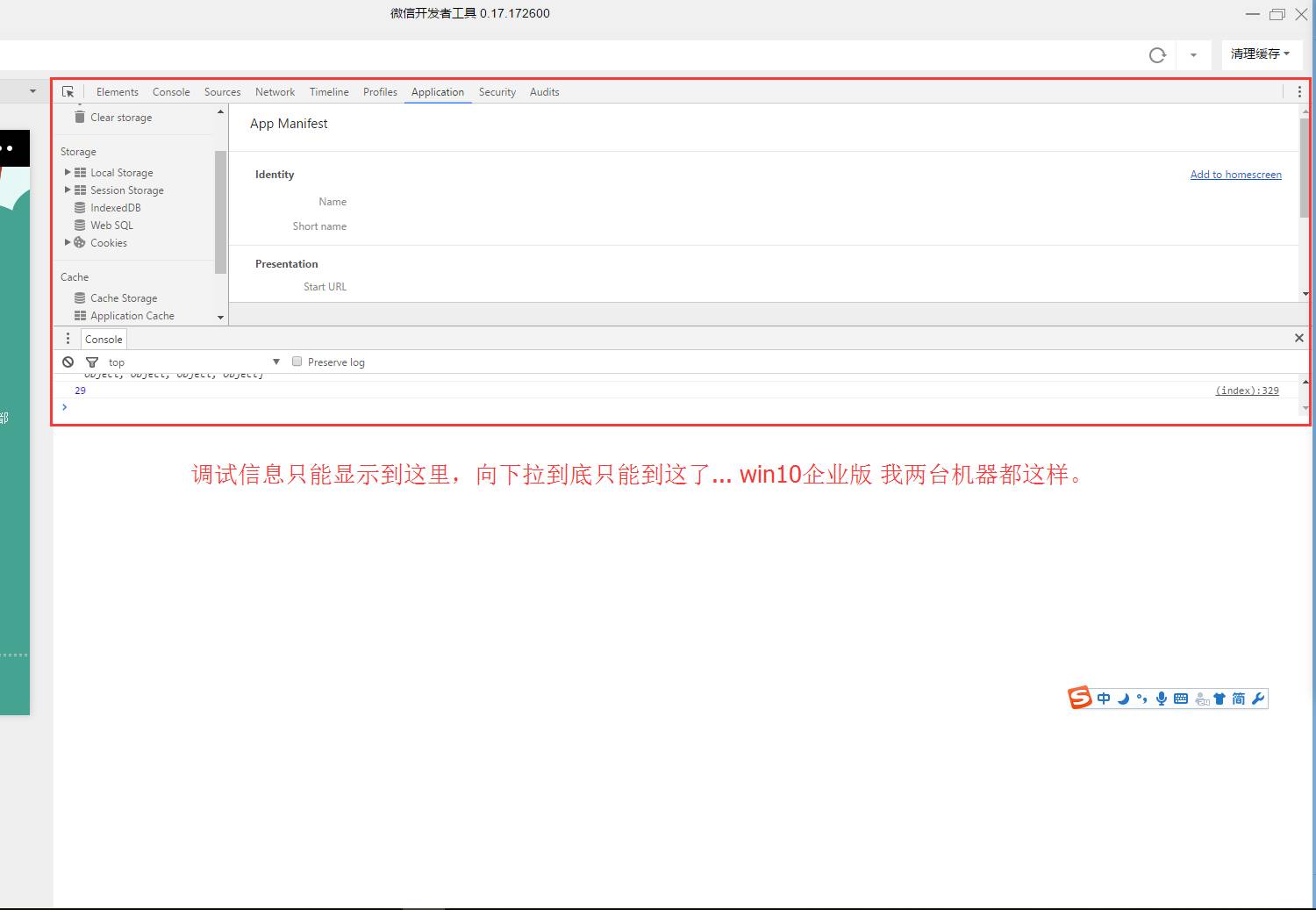
Task: Open the Sogou wrench toolbox icon
Action: click(x=1258, y=699)
